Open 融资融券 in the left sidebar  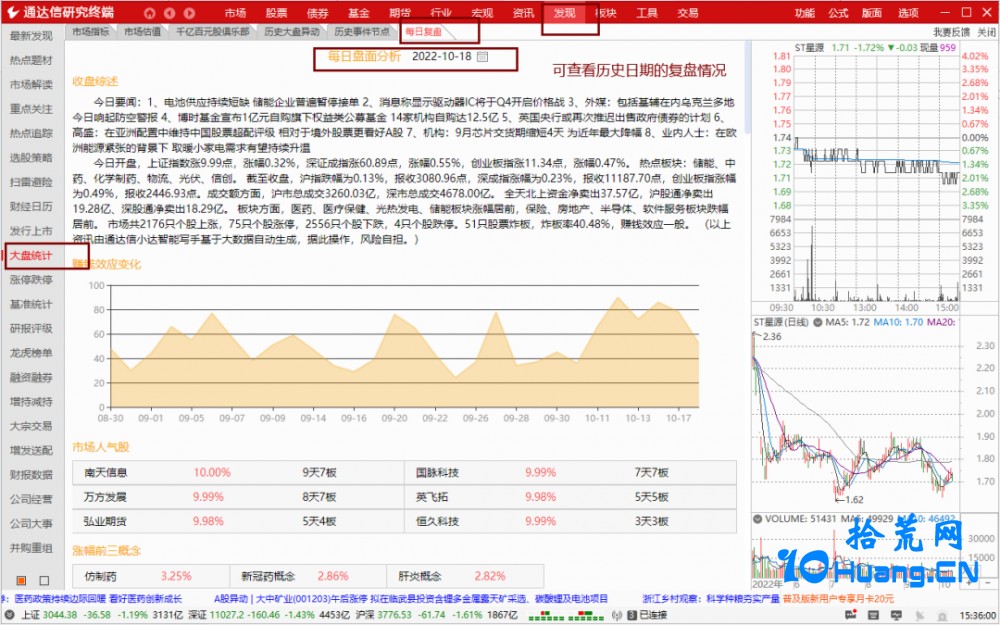(31, 377)
